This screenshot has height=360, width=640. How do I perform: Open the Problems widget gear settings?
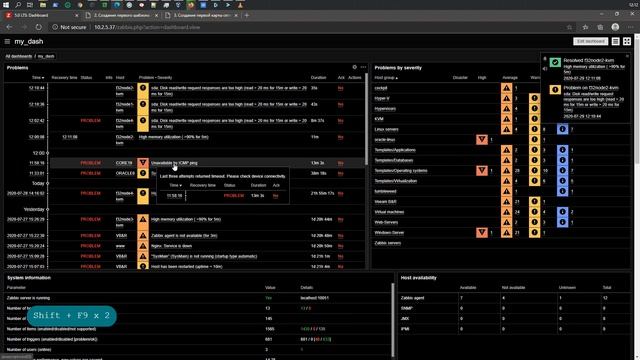pyautogui.click(x=354, y=67)
